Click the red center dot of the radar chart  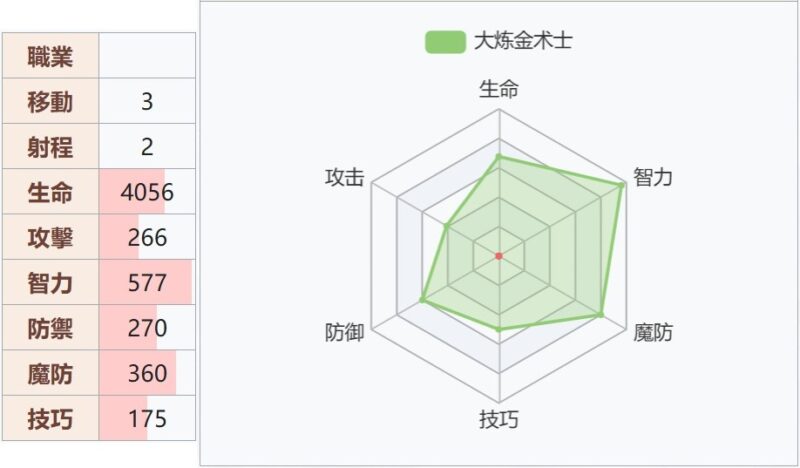coord(499,256)
